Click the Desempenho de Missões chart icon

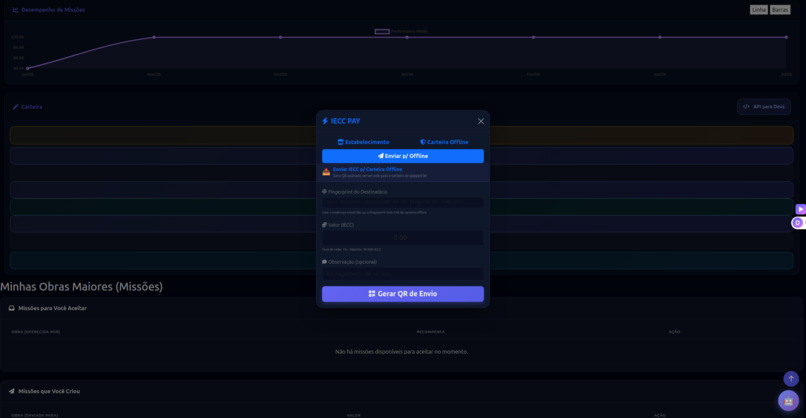pyautogui.click(x=15, y=10)
